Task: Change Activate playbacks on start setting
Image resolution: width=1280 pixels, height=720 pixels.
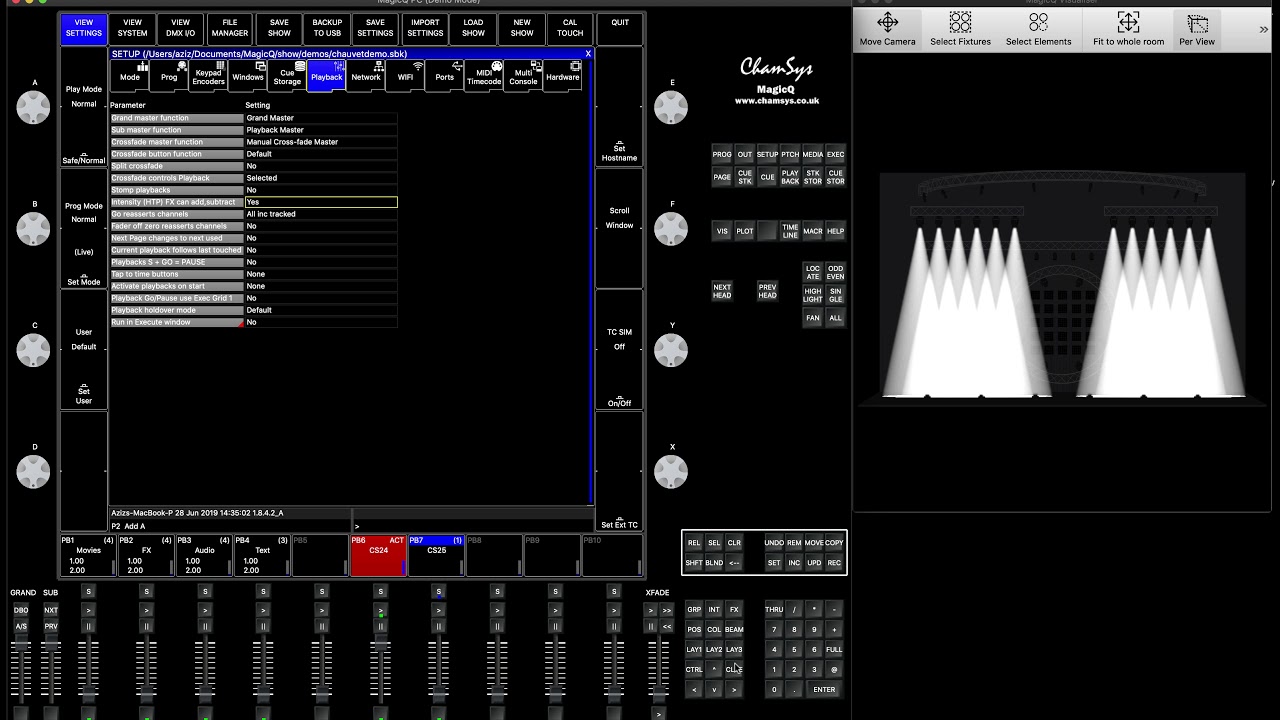Action: [321, 286]
